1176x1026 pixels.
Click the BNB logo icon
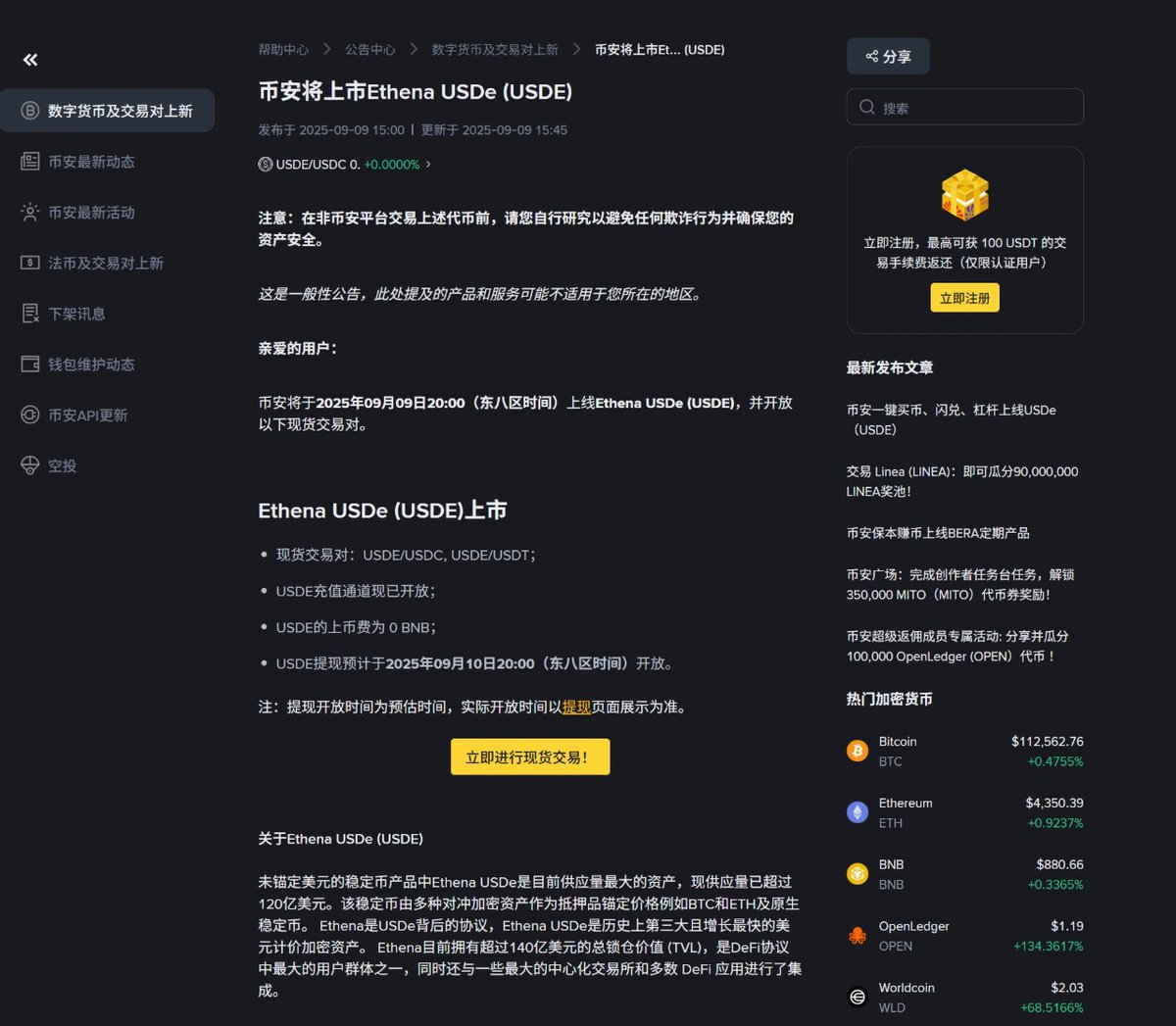(x=857, y=874)
